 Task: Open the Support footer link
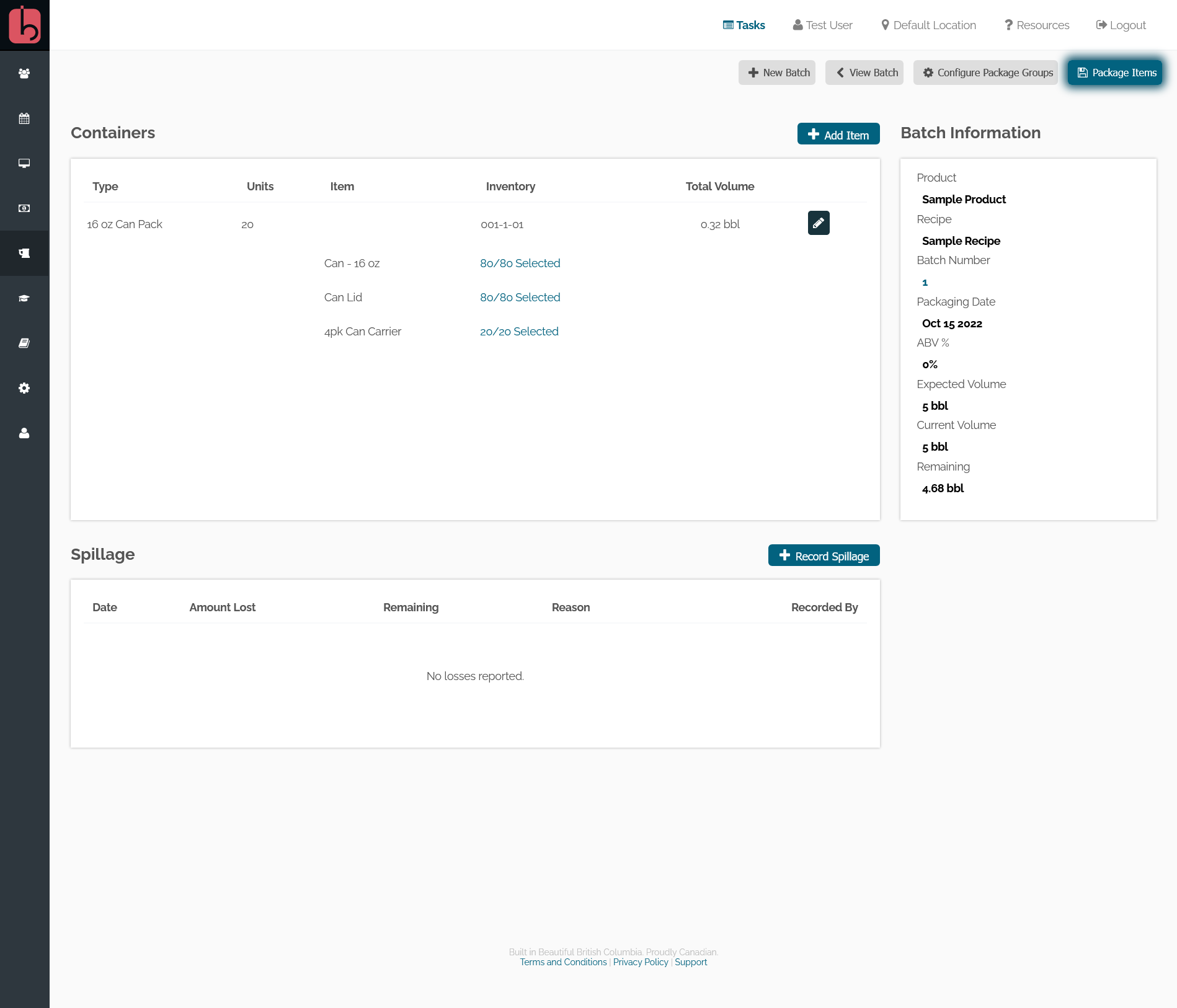pos(691,962)
